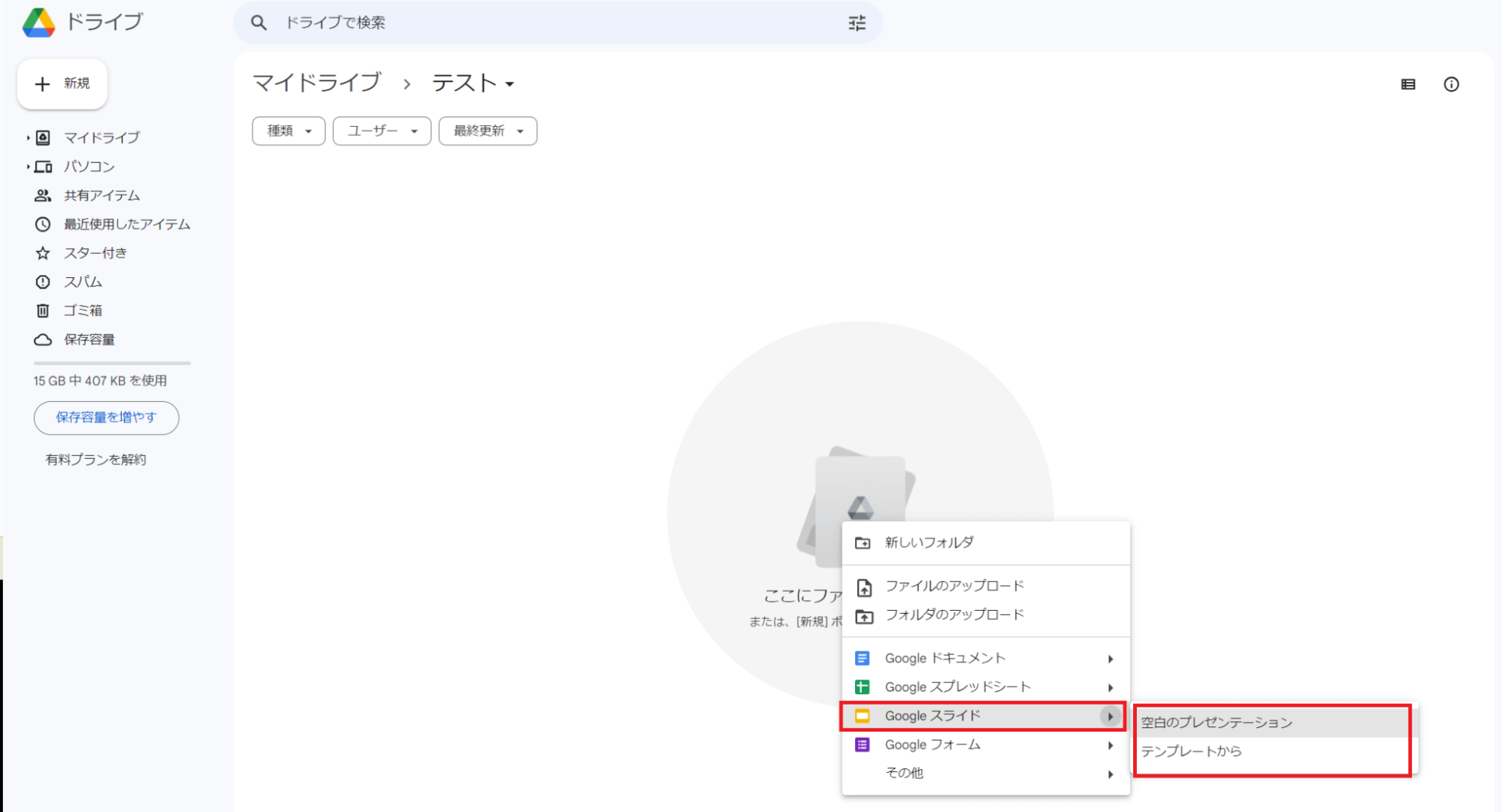This screenshot has height=812, width=1502.
Task: Select 空白のプレゼンテーション from submenu
Action: (1216, 723)
